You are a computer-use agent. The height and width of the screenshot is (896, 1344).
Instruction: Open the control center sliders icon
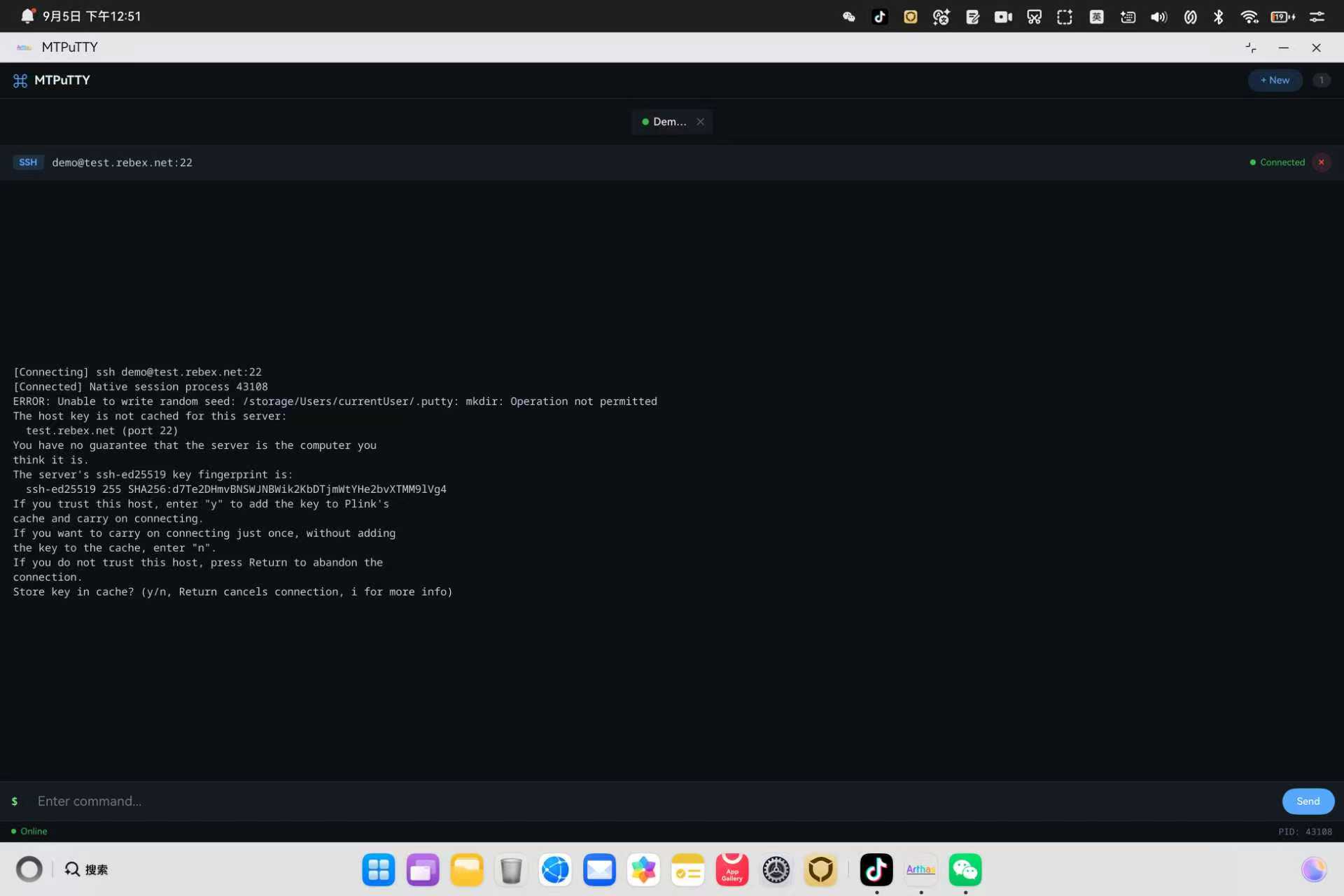click(1317, 17)
